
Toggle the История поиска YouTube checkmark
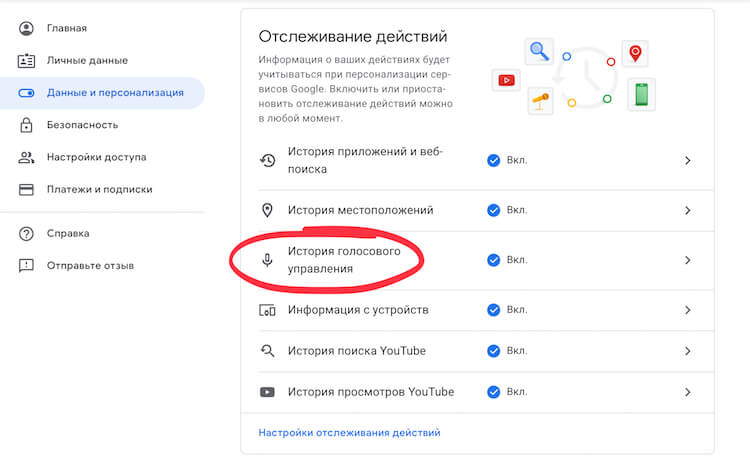coord(493,351)
